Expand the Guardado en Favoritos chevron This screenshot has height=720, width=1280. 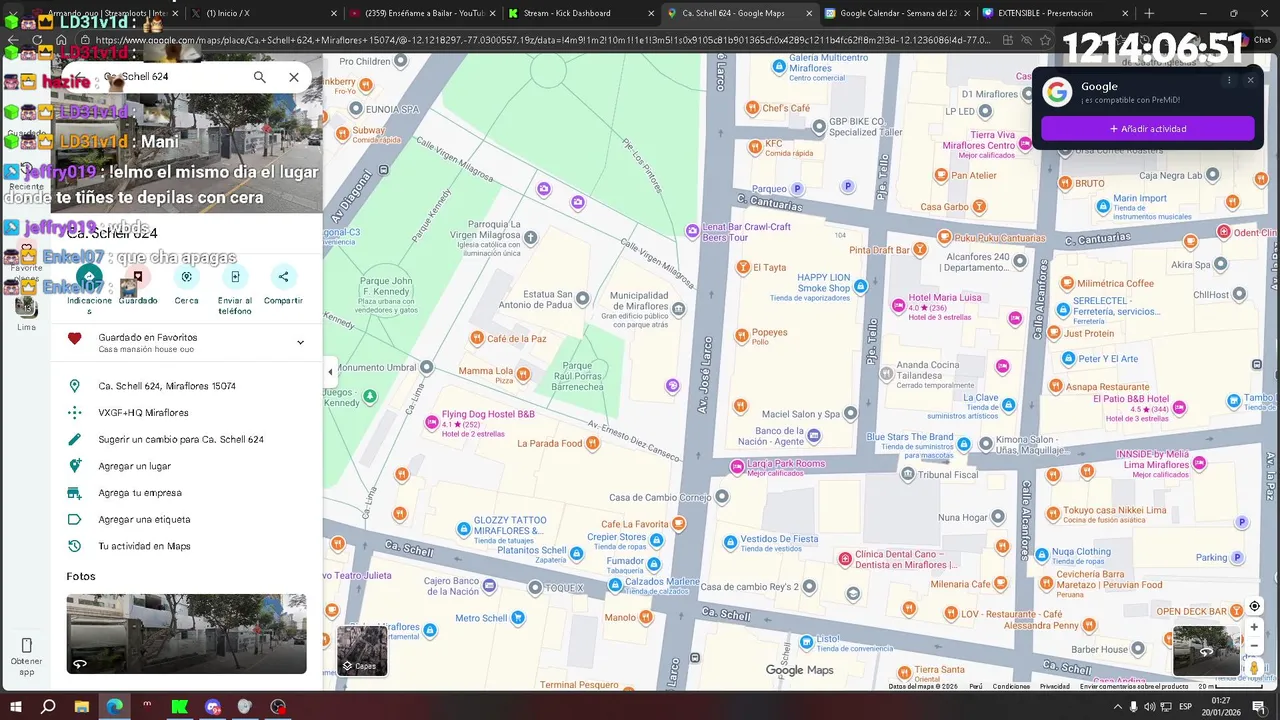point(300,342)
